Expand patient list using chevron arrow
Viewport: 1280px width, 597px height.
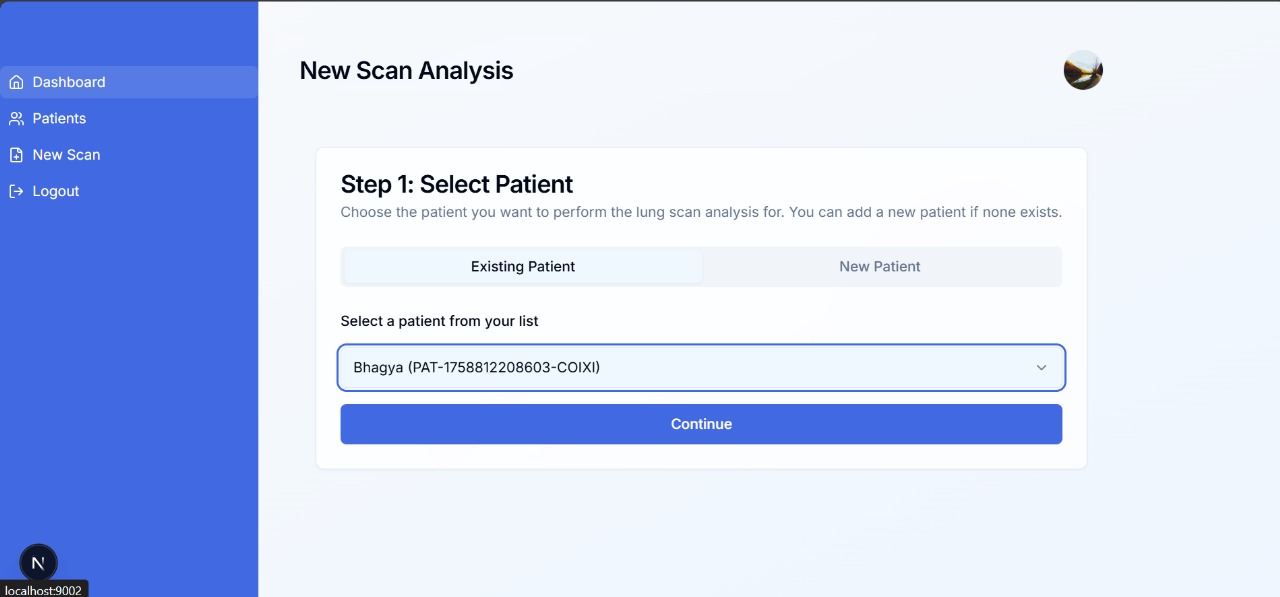1041,368
